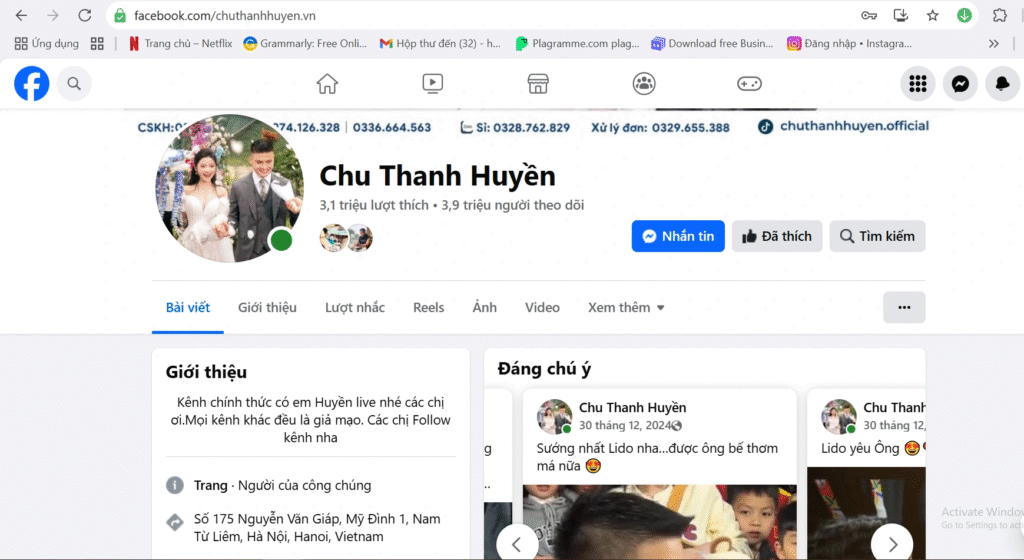Click the Facebook search magnifier icon
Viewport: 1024px width, 560px height.
(74, 85)
